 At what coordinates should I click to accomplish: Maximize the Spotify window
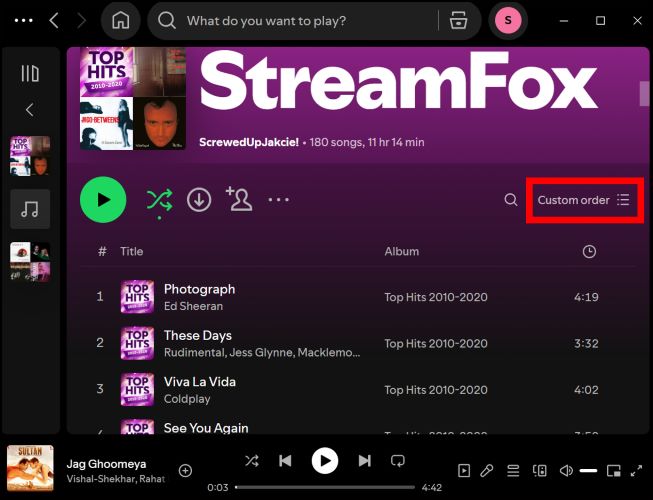point(601,20)
